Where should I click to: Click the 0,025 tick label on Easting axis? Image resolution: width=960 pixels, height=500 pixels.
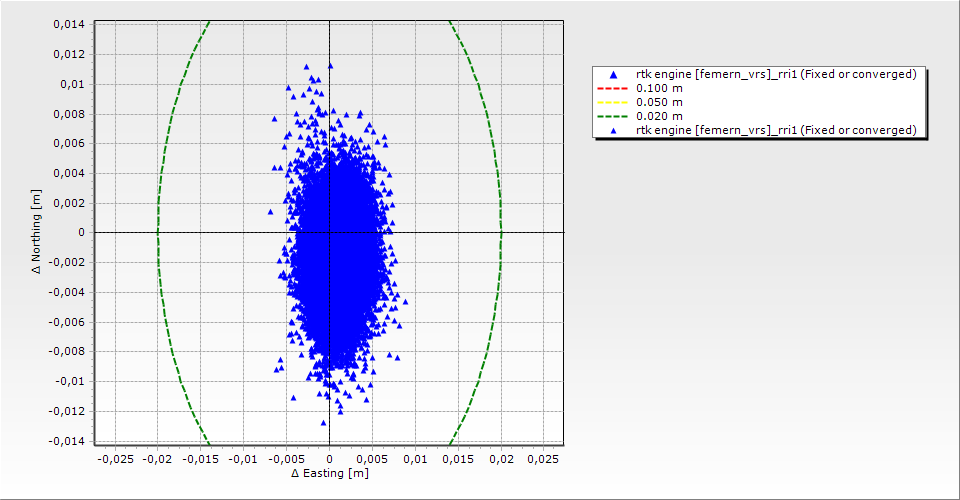pos(543,458)
